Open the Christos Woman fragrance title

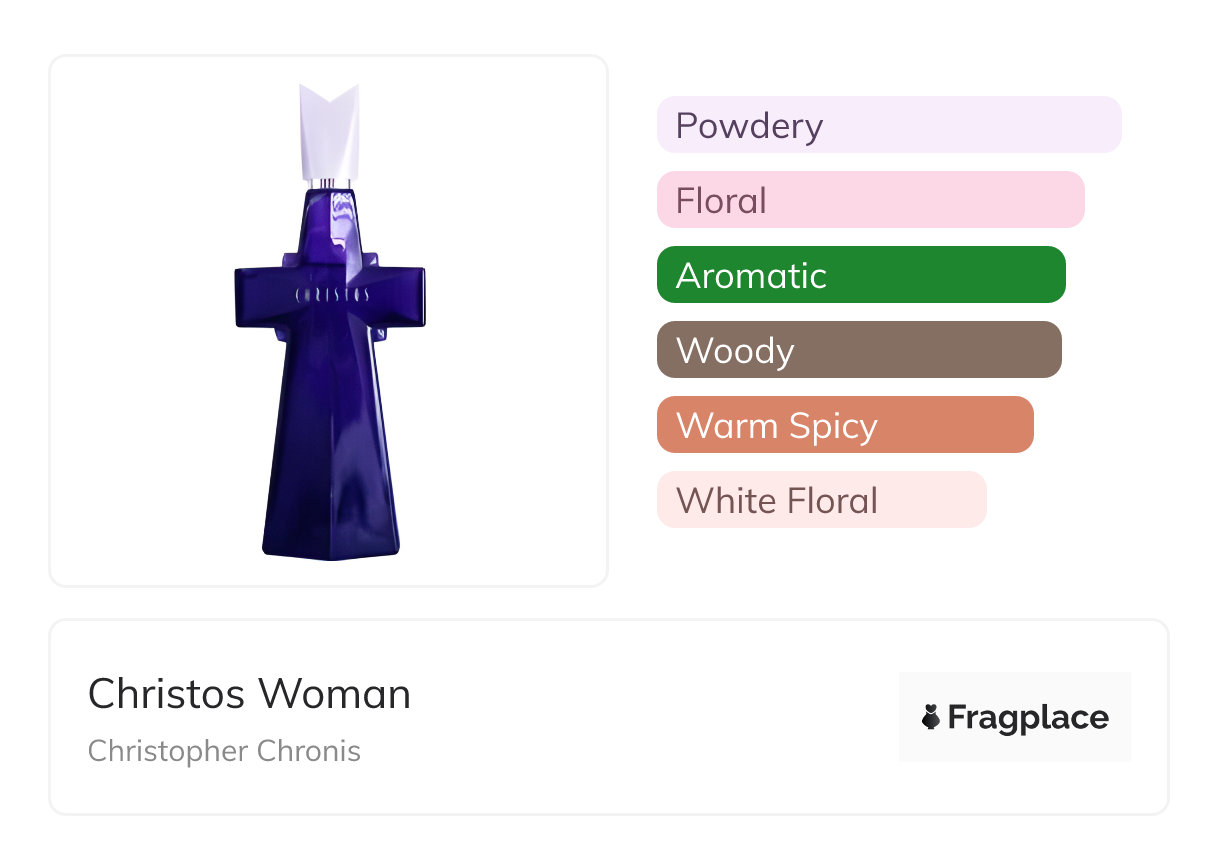coord(249,694)
